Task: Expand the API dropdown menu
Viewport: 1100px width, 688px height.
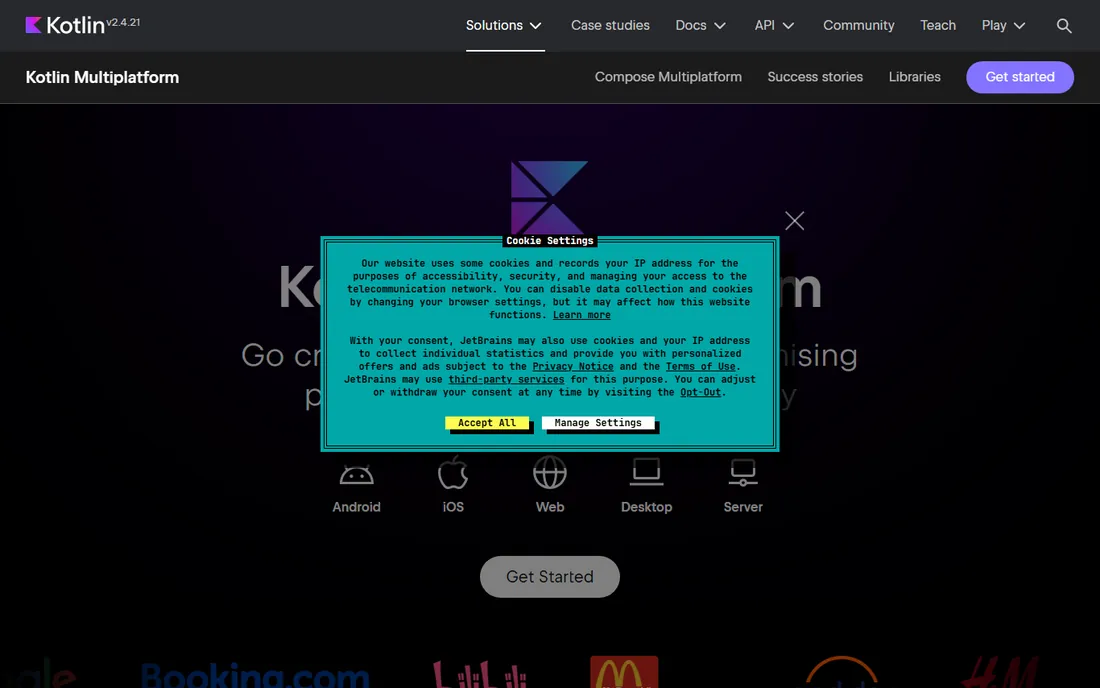Action: point(774,25)
